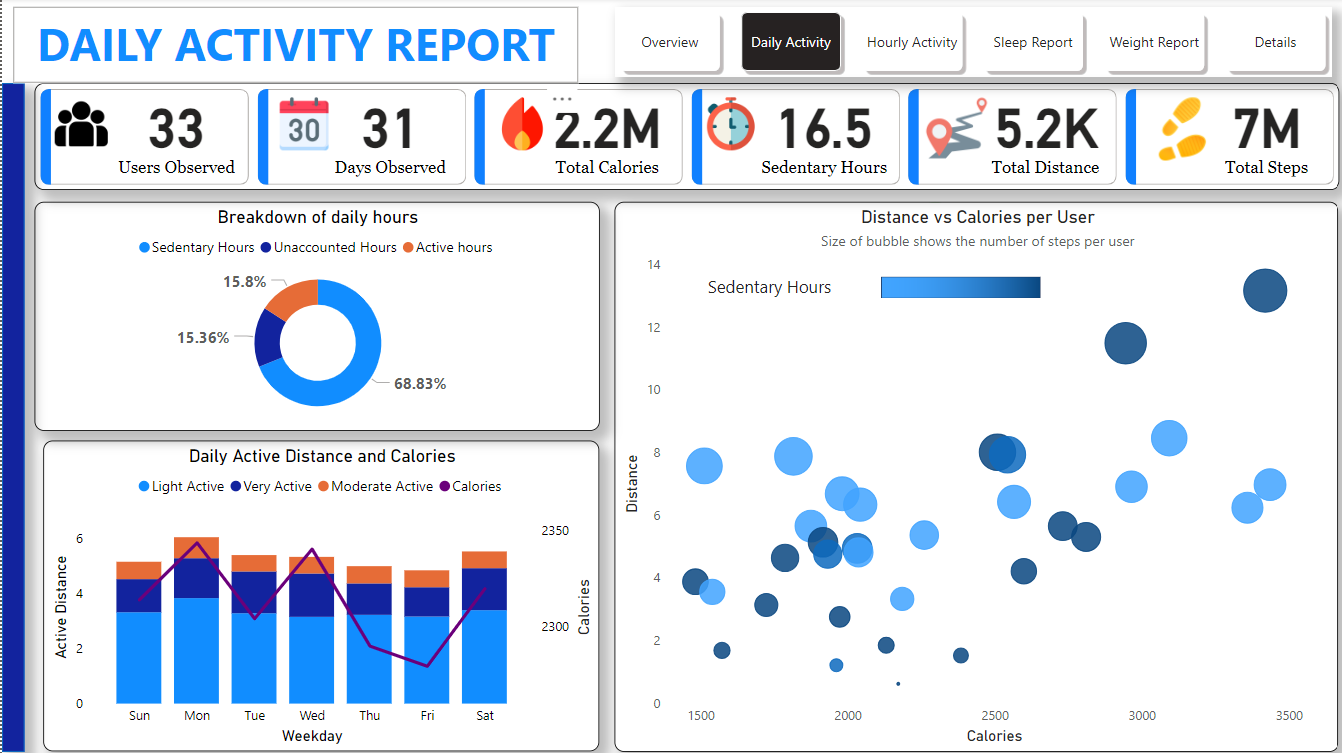Click the Distance vs Calories per User title
This screenshot has width=1342, height=753.
978,217
